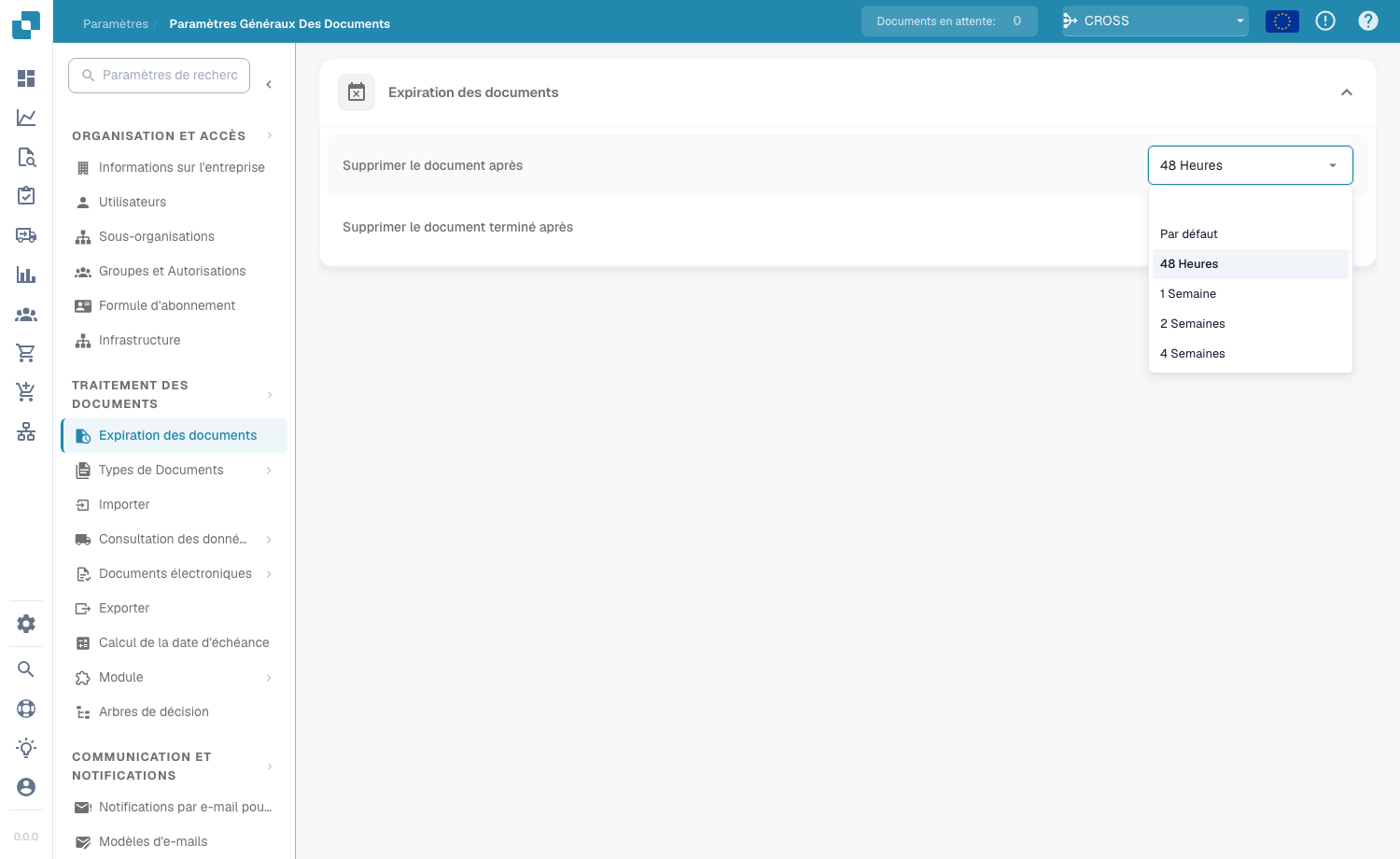This screenshot has width=1400, height=859.
Task: Select the 48 Heures list option
Action: pyautogui.click(x=1251, y=264)
